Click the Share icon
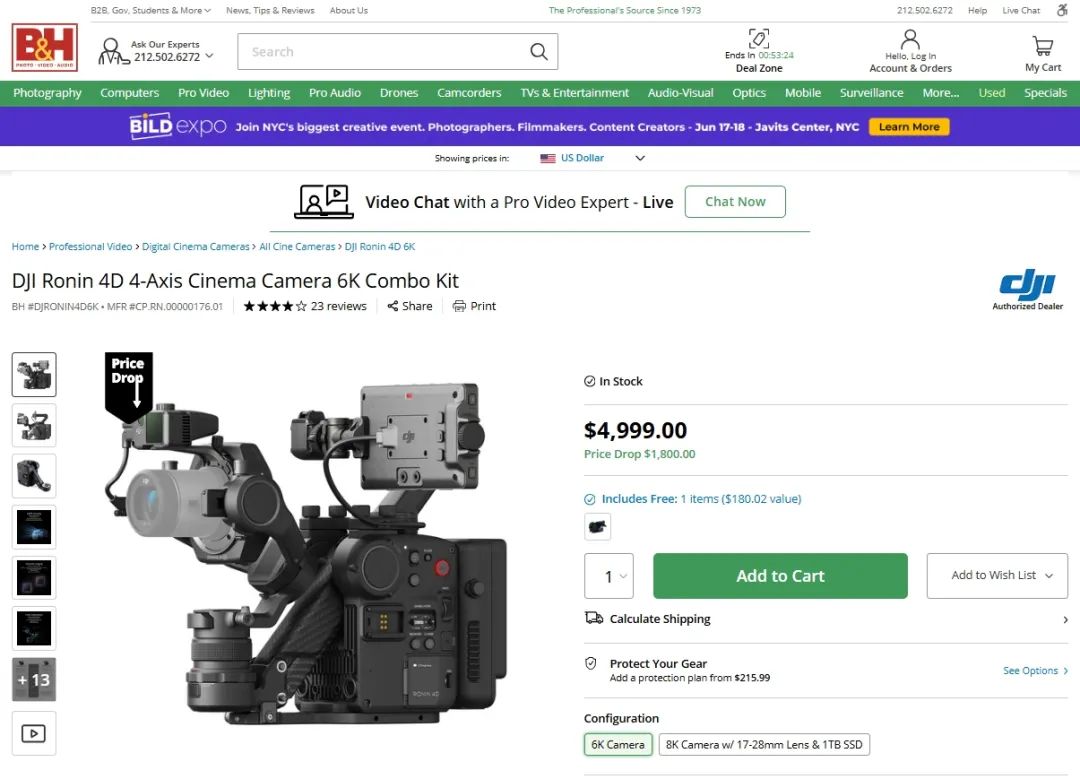 click(x=393, y=306)
